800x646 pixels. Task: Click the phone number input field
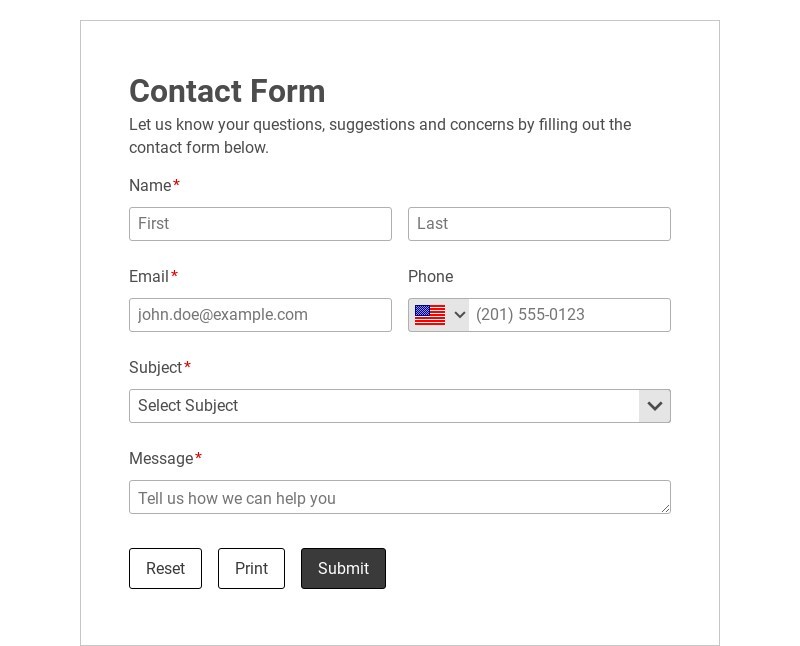click(568, 315)
